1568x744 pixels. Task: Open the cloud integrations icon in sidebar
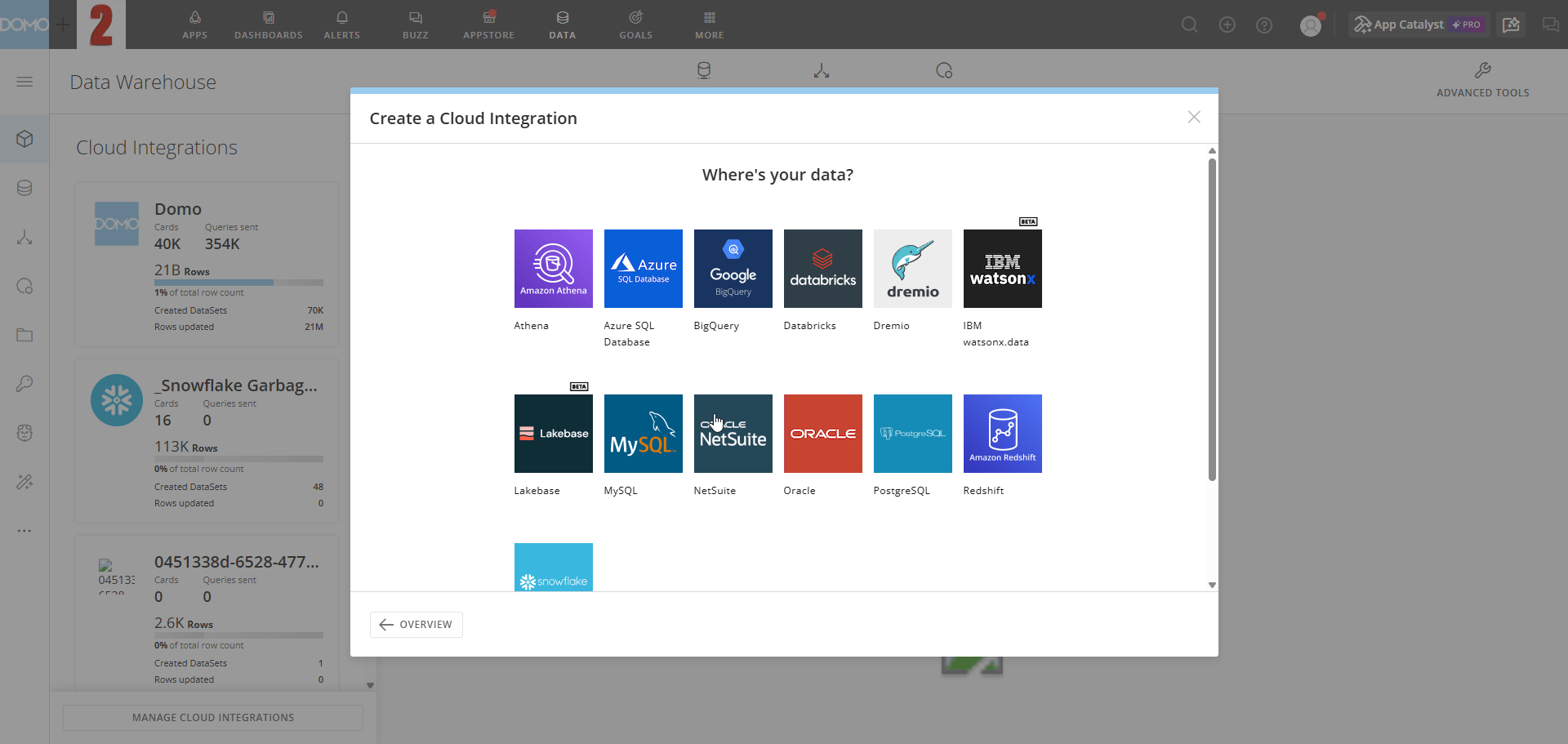[x=24, y=286]
